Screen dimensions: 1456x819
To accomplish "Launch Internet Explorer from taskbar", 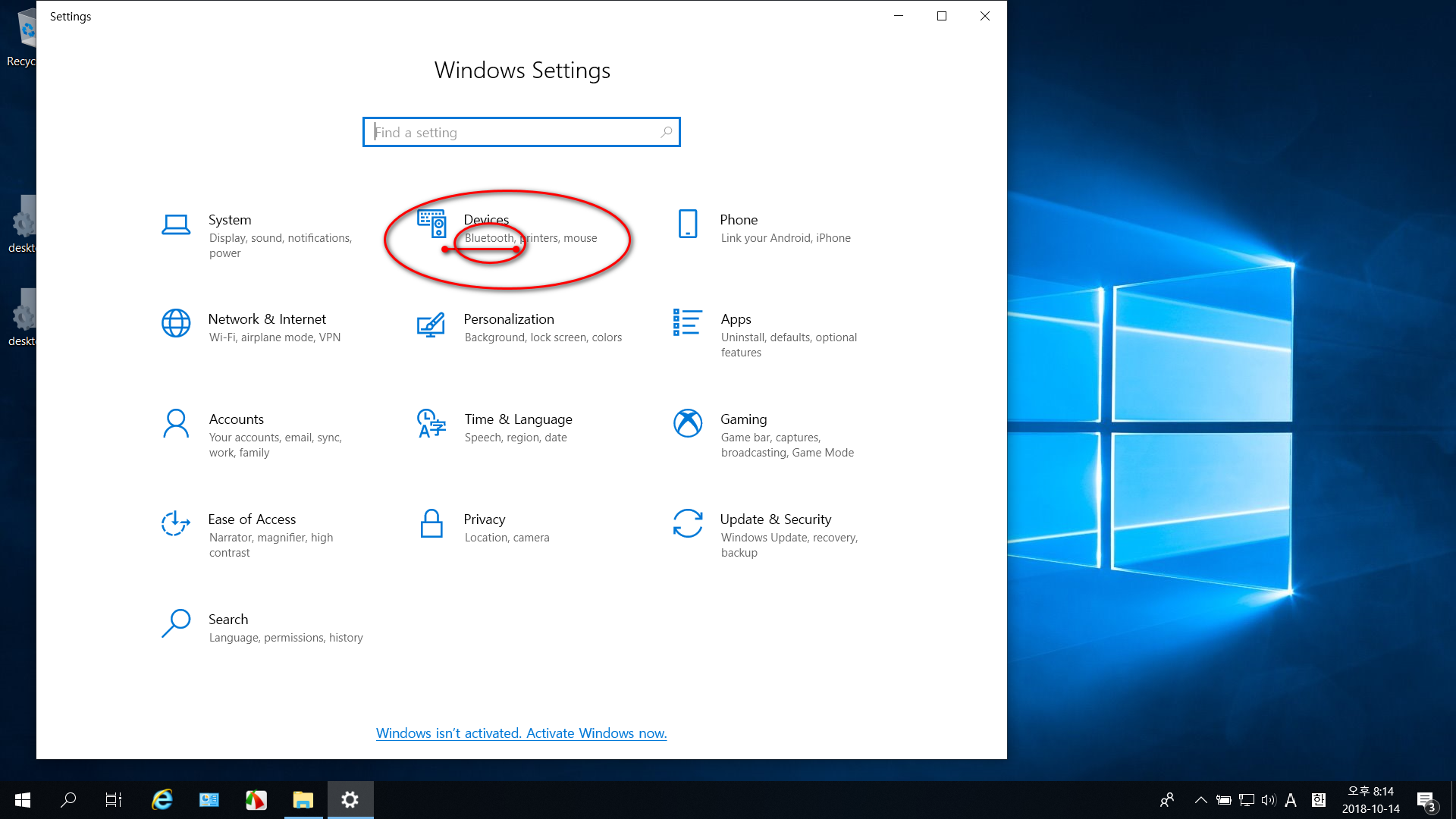I will [x=162, y=799].
